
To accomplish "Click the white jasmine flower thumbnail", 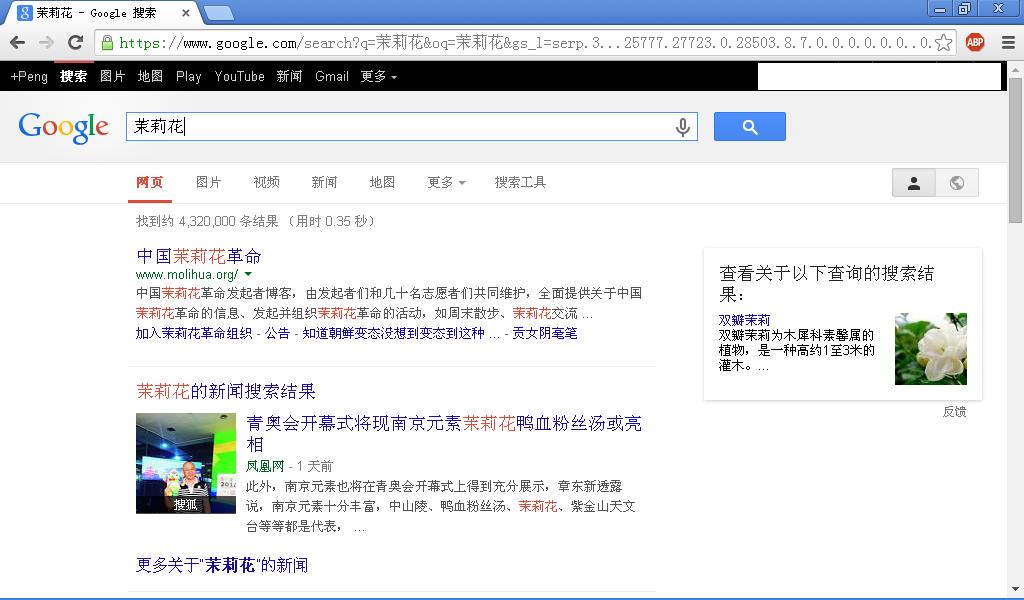I will [931, 349].
